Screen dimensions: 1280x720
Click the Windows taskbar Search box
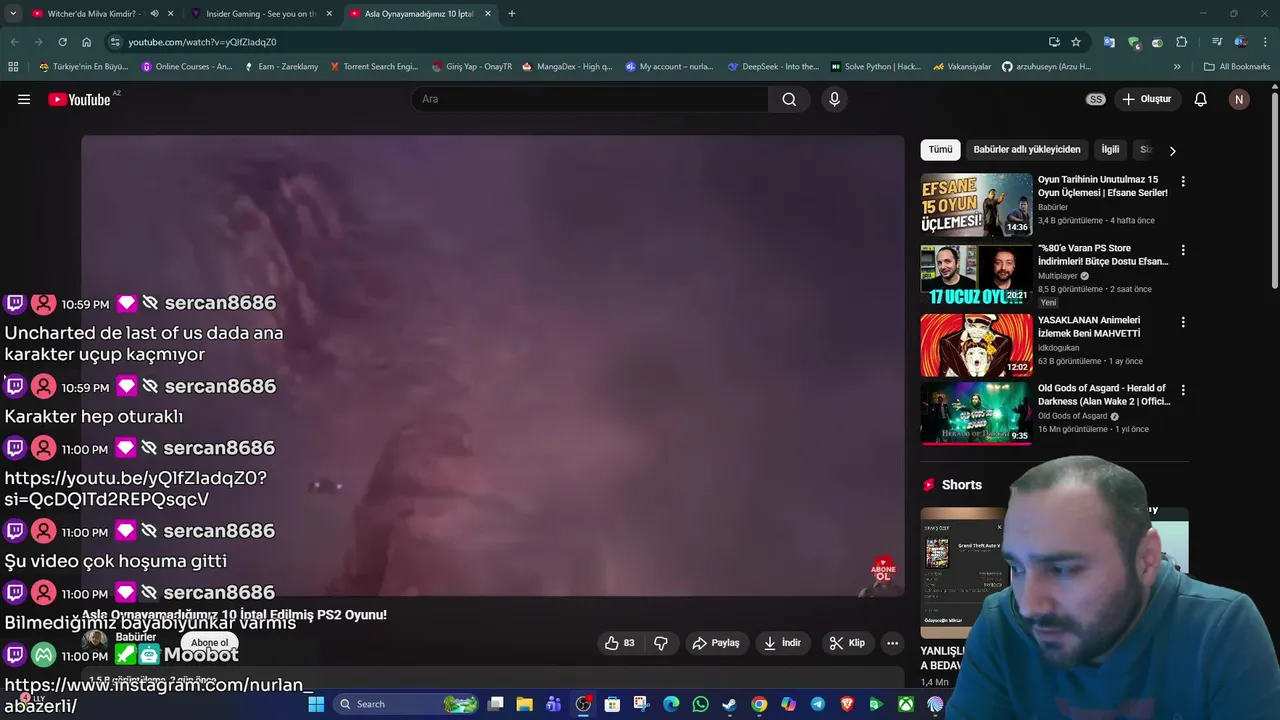click(406, 704)
